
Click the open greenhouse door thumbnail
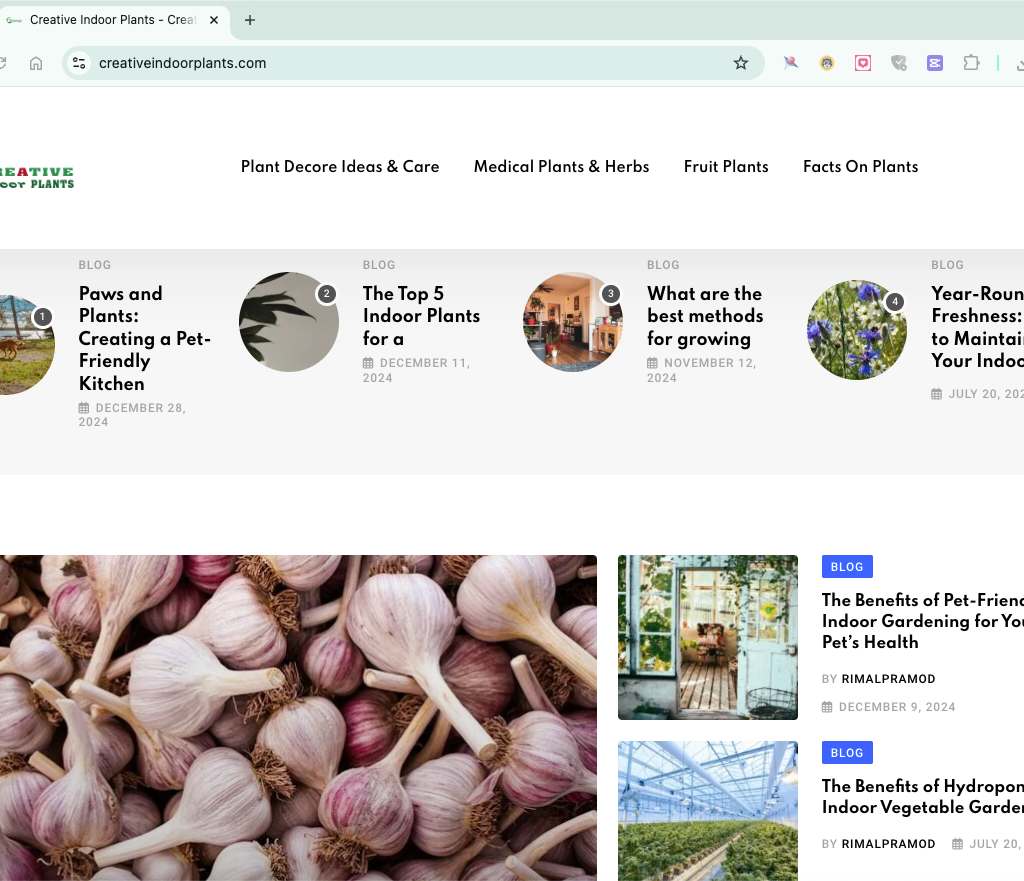coord(707,637)
